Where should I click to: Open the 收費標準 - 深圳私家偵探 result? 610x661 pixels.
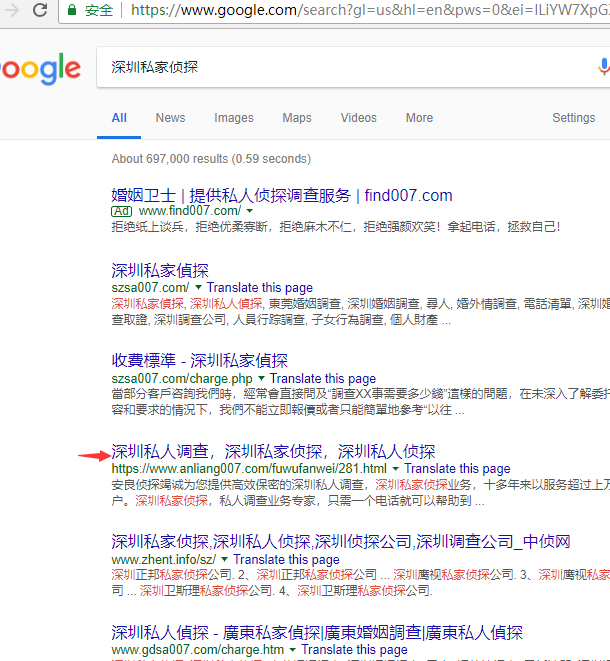coord(199,360)
